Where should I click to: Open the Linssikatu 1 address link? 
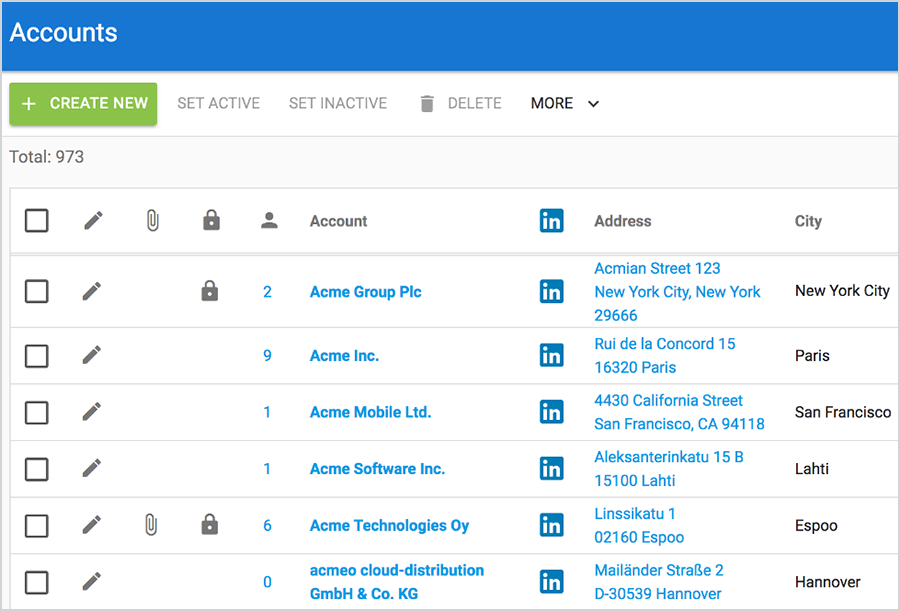(639, 525)
